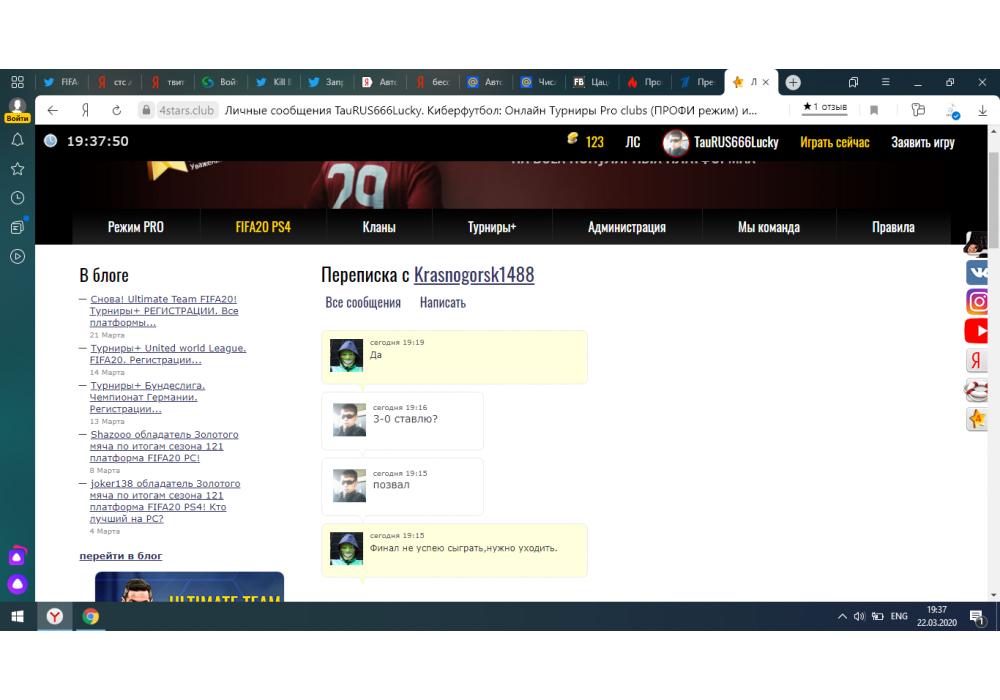Launch the upper Alice assistant icon
Screen dimensions: 1000x700
coord(17,556)
